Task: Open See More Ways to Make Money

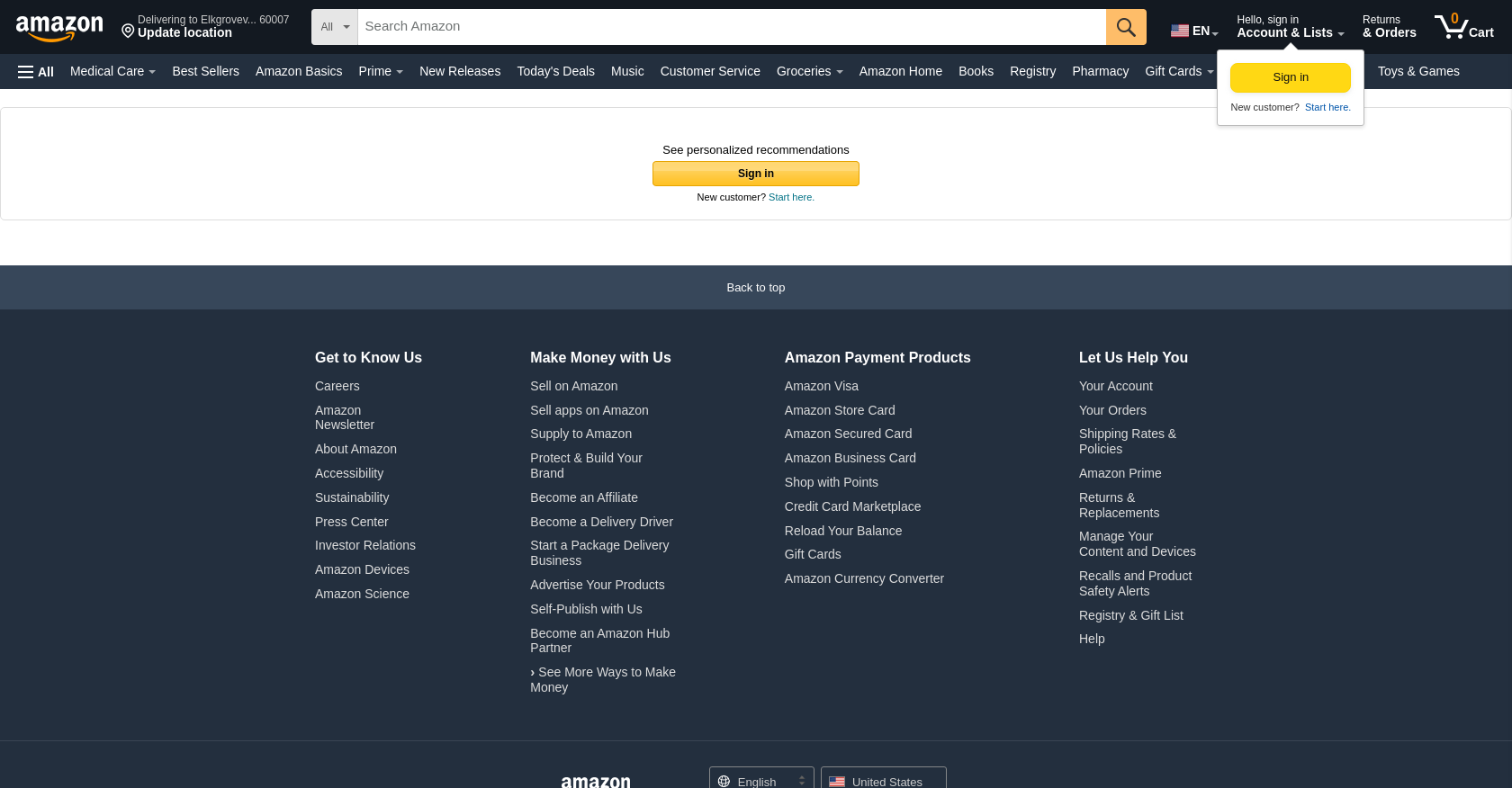Action: (603, 679)
